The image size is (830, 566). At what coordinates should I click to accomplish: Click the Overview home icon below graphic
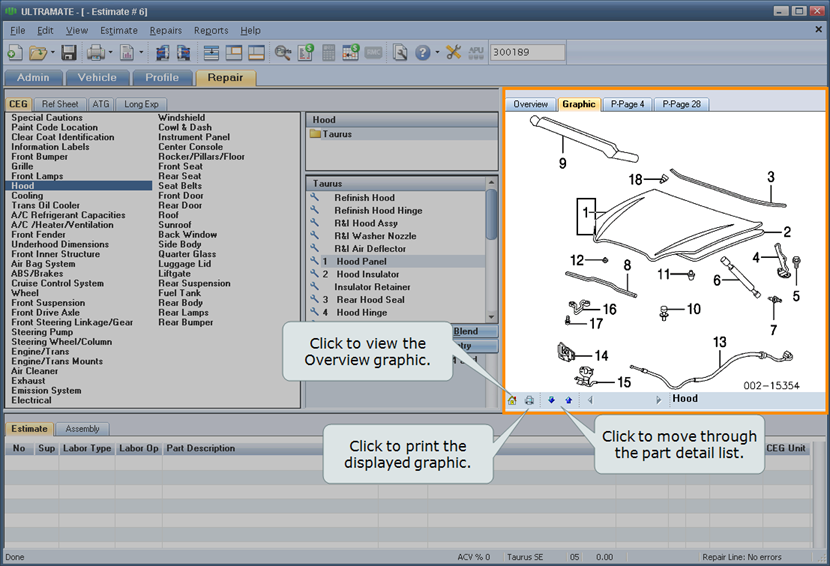pyautogui.click(x=512, y=400)
